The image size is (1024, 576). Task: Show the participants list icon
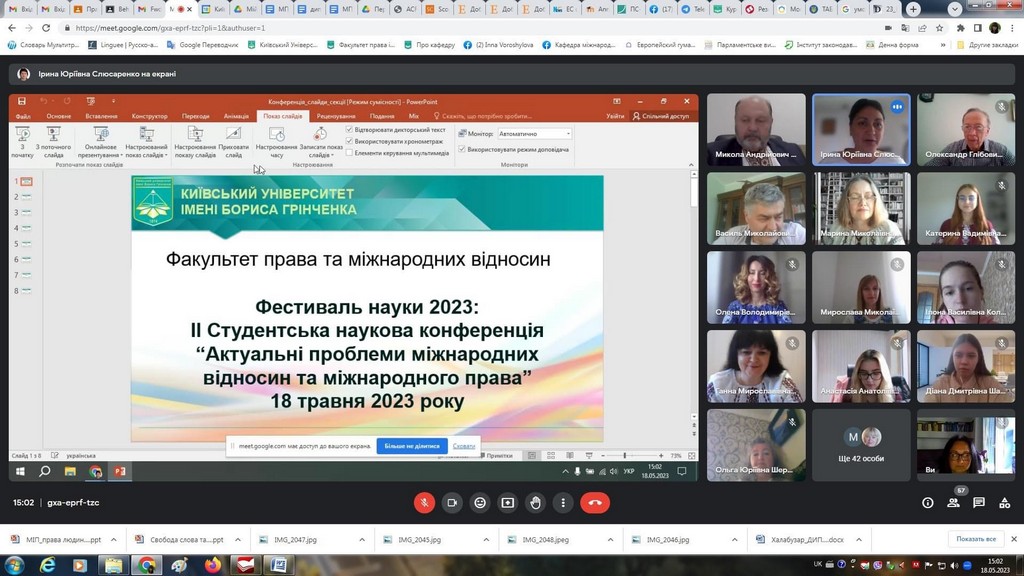click(x=954, y=503)
